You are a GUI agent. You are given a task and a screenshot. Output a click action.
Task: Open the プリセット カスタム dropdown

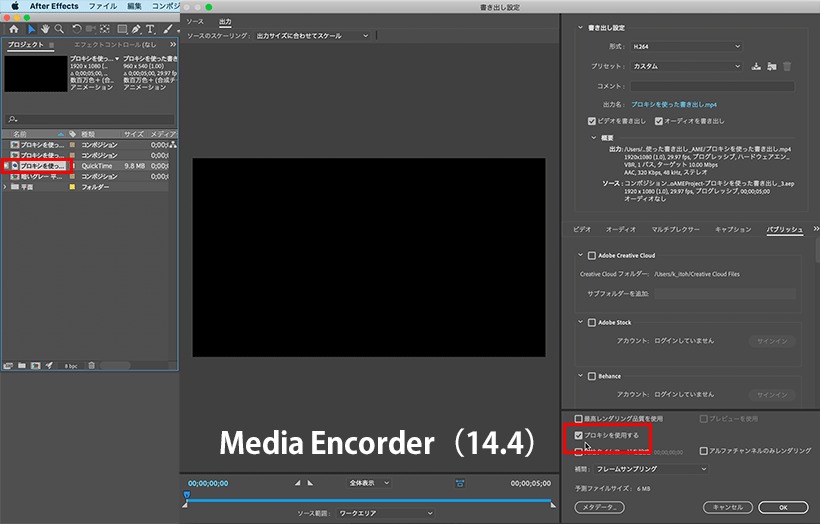click(x=686, y=66)
